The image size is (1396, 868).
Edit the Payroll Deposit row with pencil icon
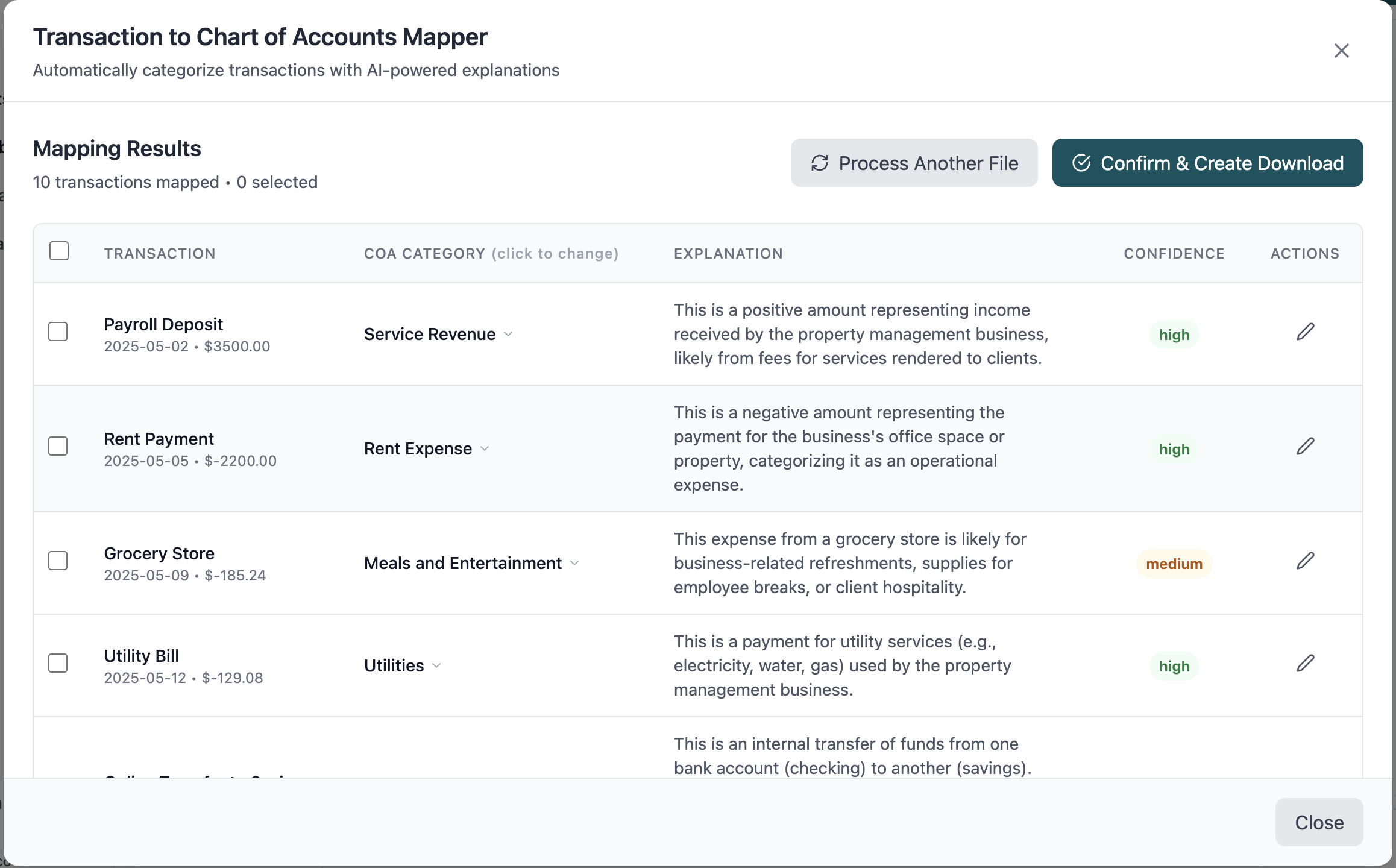pos(1305,332)
